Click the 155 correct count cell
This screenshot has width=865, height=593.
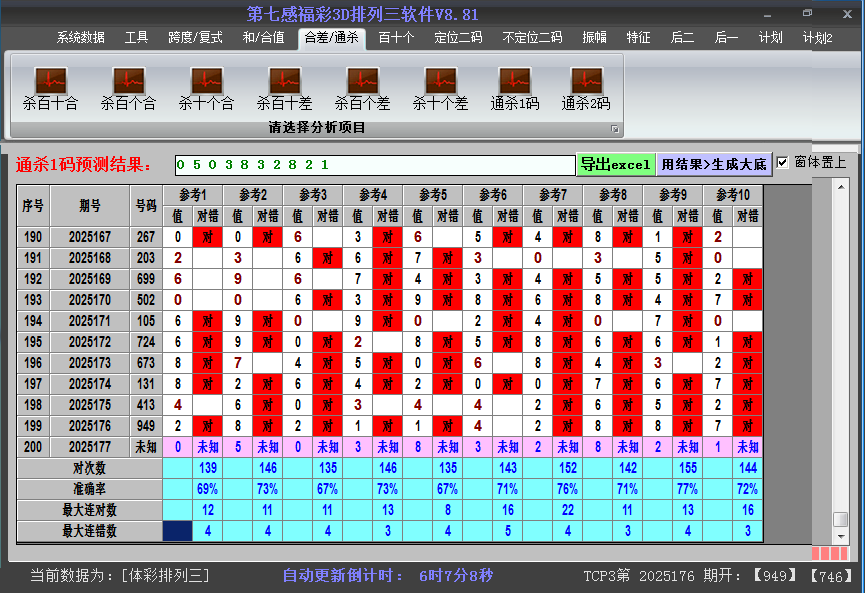688,468
